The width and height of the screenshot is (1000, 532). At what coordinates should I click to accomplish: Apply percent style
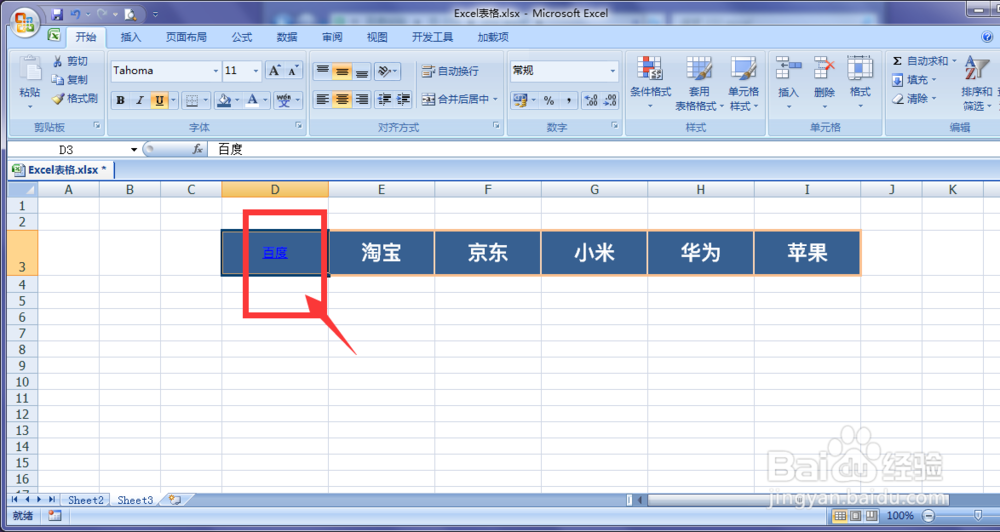click(x=548, y=100)
